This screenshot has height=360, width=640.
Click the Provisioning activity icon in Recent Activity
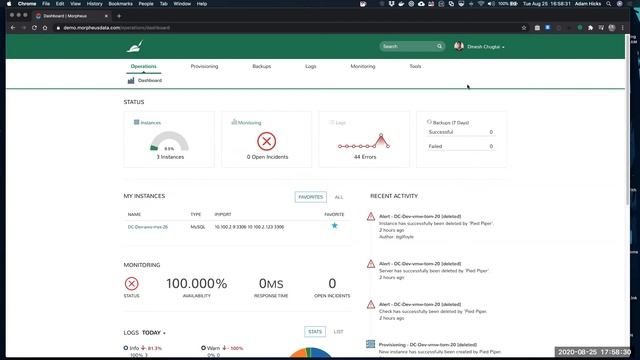tap(371, 344)
